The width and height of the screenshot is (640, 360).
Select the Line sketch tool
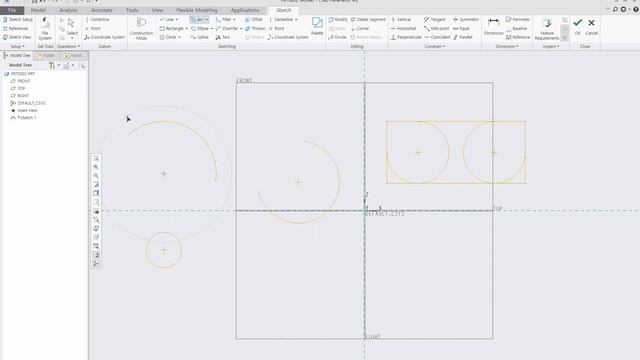pyautogui.click(x=166, y=19)
